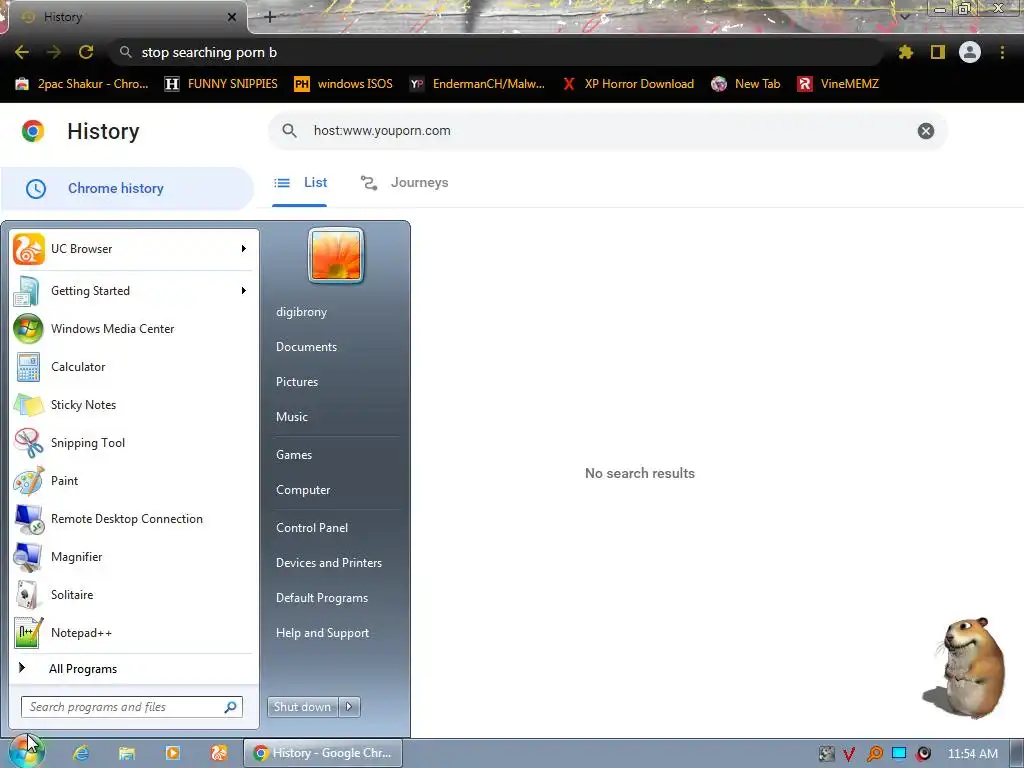
Task: Click the Chrome address bar
Action: [x=496, y=52]
